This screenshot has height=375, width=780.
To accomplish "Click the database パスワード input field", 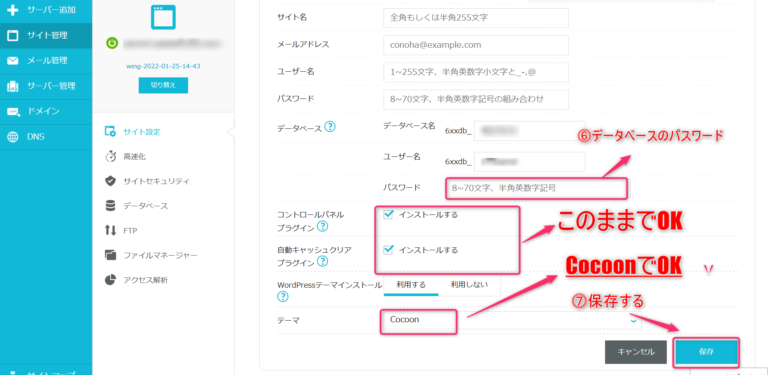I will 536,188.
